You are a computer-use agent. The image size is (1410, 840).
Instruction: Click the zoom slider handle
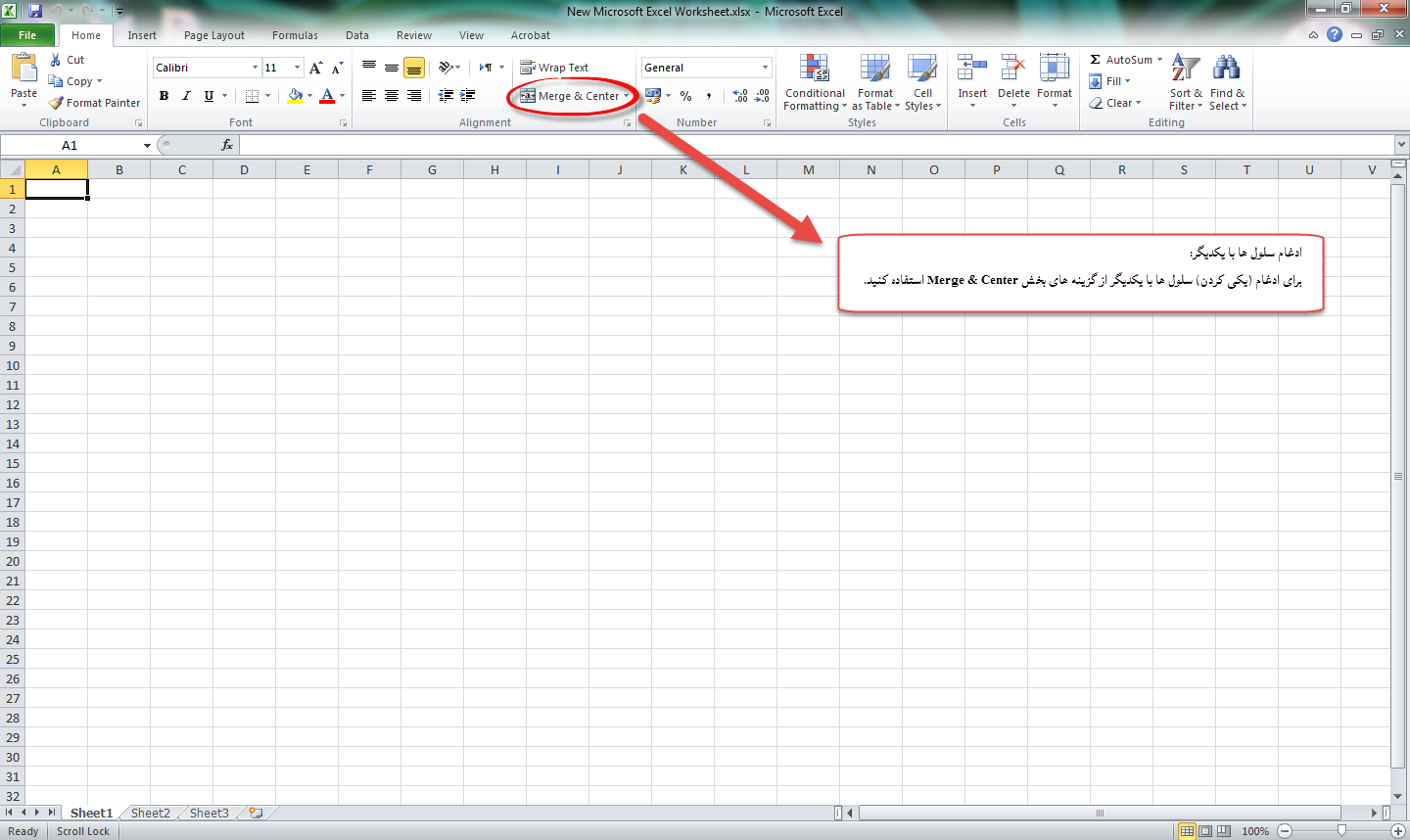pyautogui.click(x=1341, y=830)
